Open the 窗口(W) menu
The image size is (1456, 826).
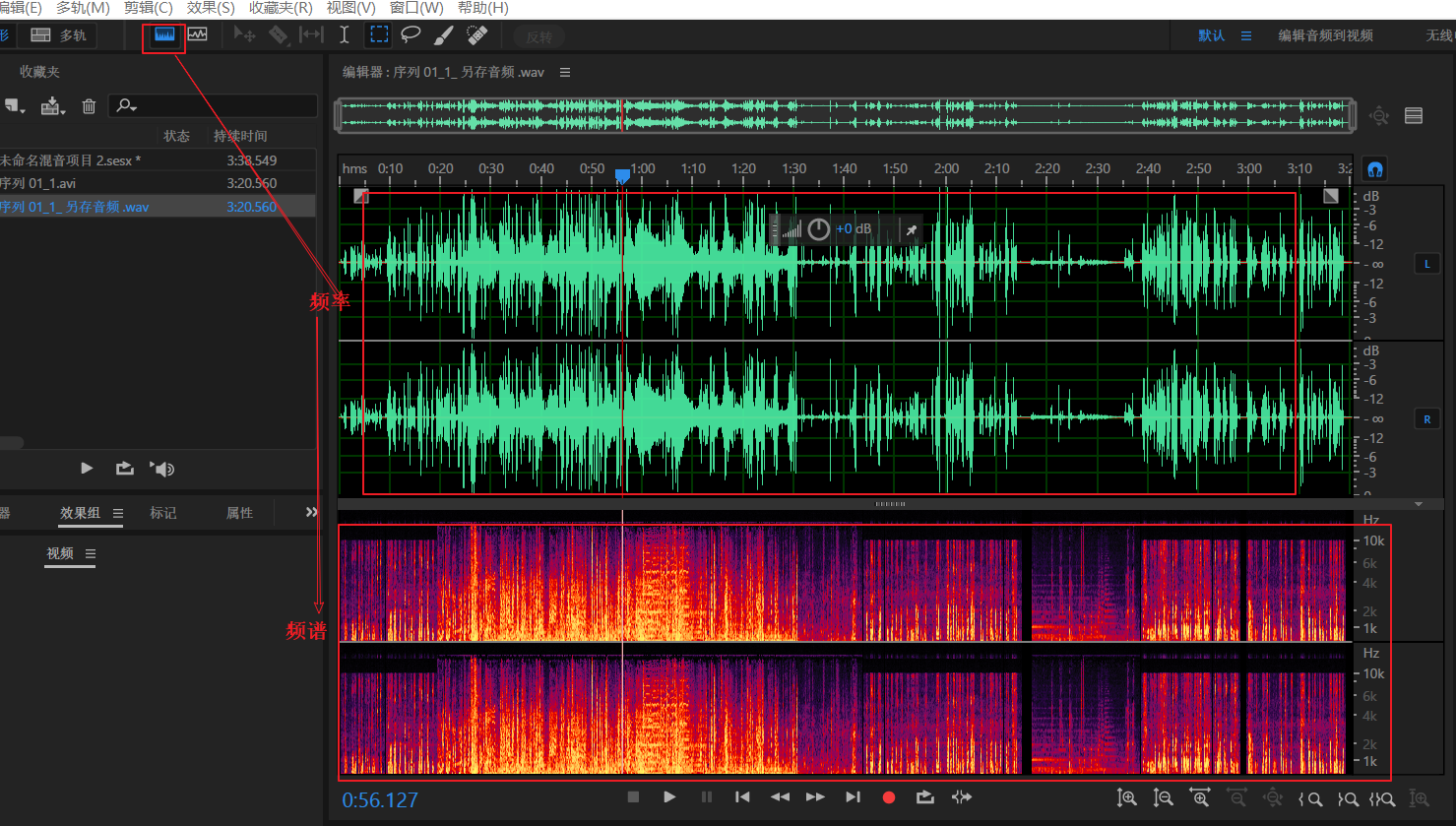click(x=416, y=8)
